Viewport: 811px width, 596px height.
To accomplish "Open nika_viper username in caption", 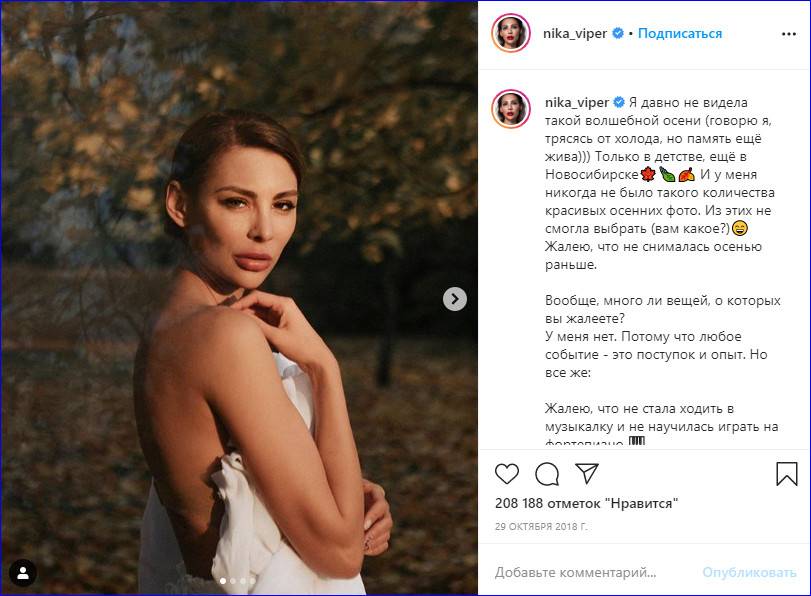I will (577, 103).
